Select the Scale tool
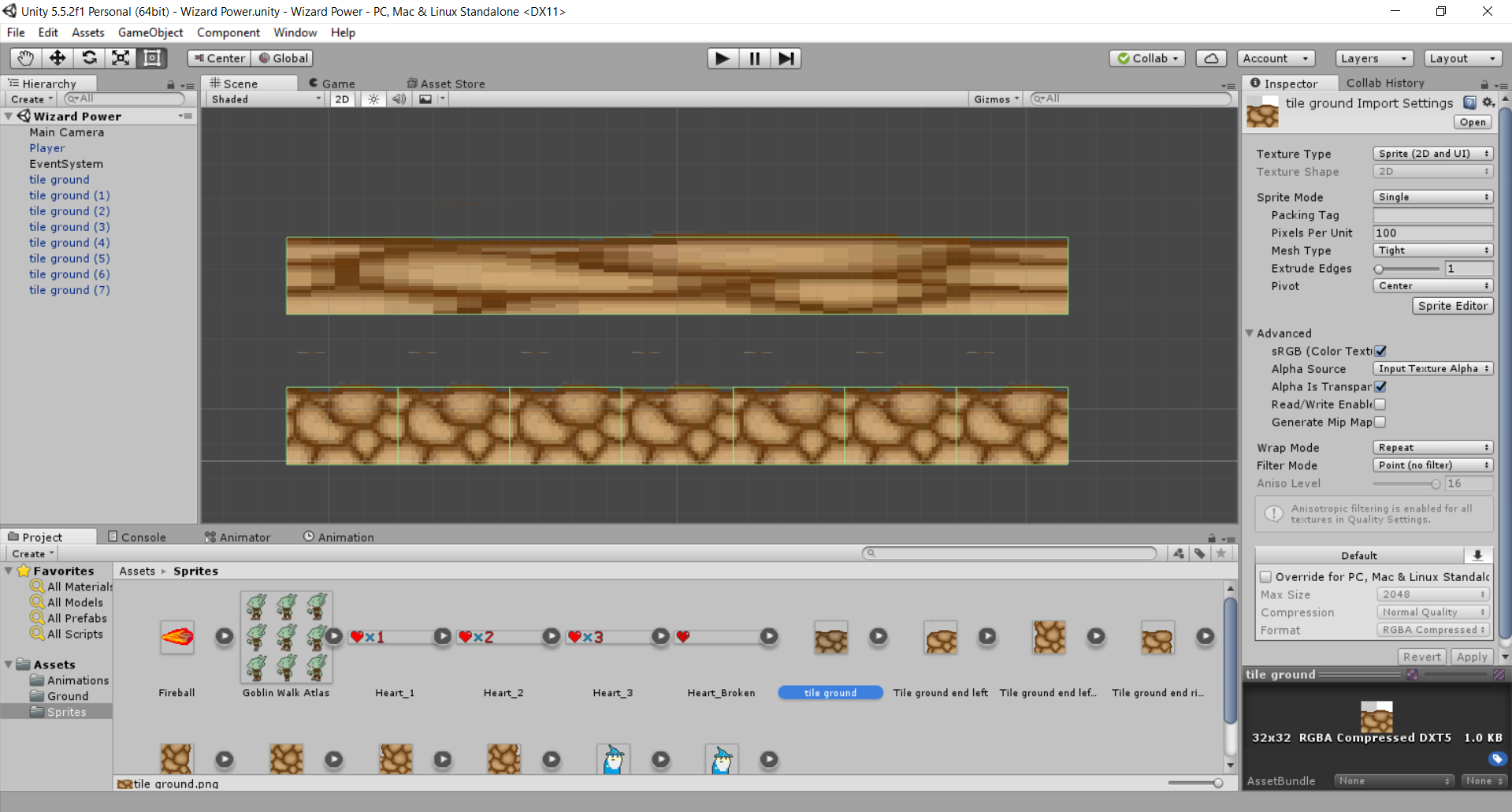Viewport: 1512px width, 812px height. tap(121, 58)
